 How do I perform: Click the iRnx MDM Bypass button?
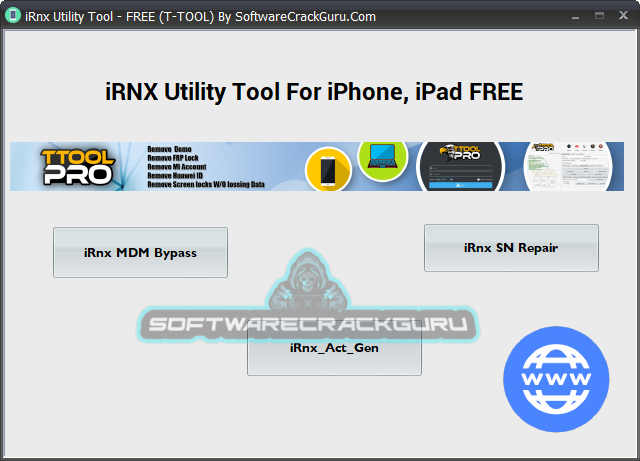coord(140,253)
